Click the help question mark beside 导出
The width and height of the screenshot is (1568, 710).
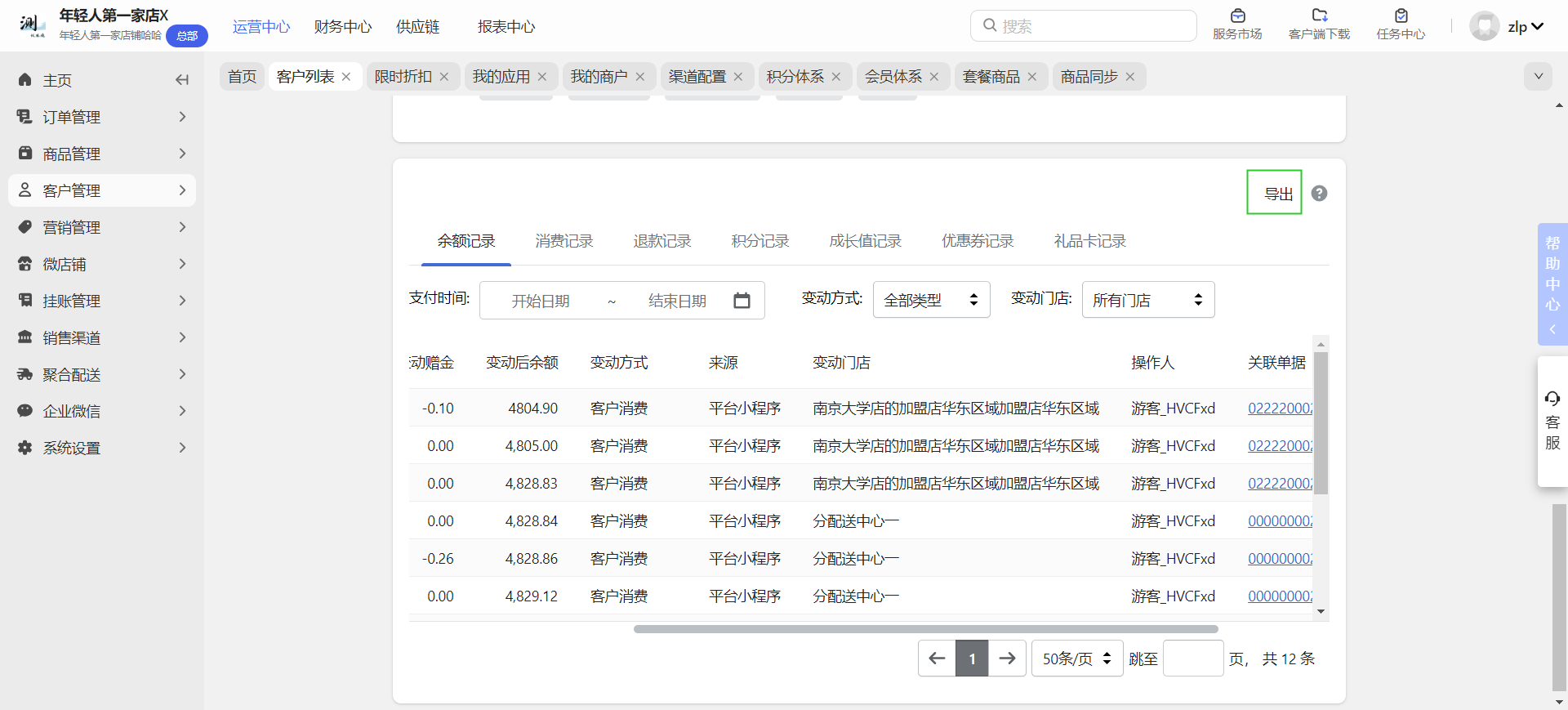click(1319, 194)
